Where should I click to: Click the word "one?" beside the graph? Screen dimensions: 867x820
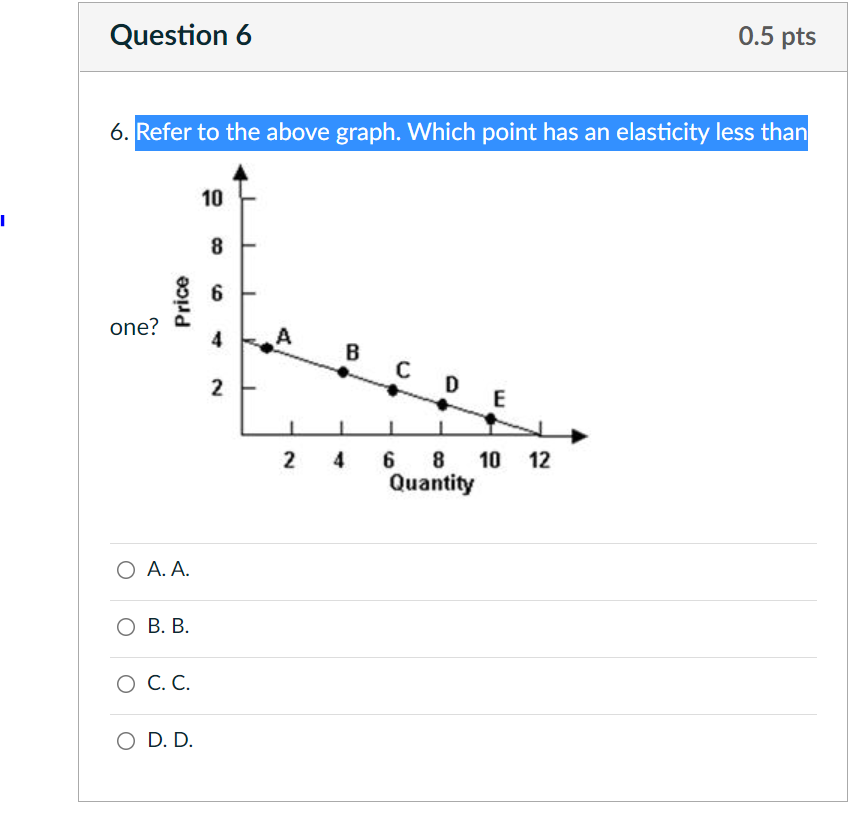pos(135,329)
